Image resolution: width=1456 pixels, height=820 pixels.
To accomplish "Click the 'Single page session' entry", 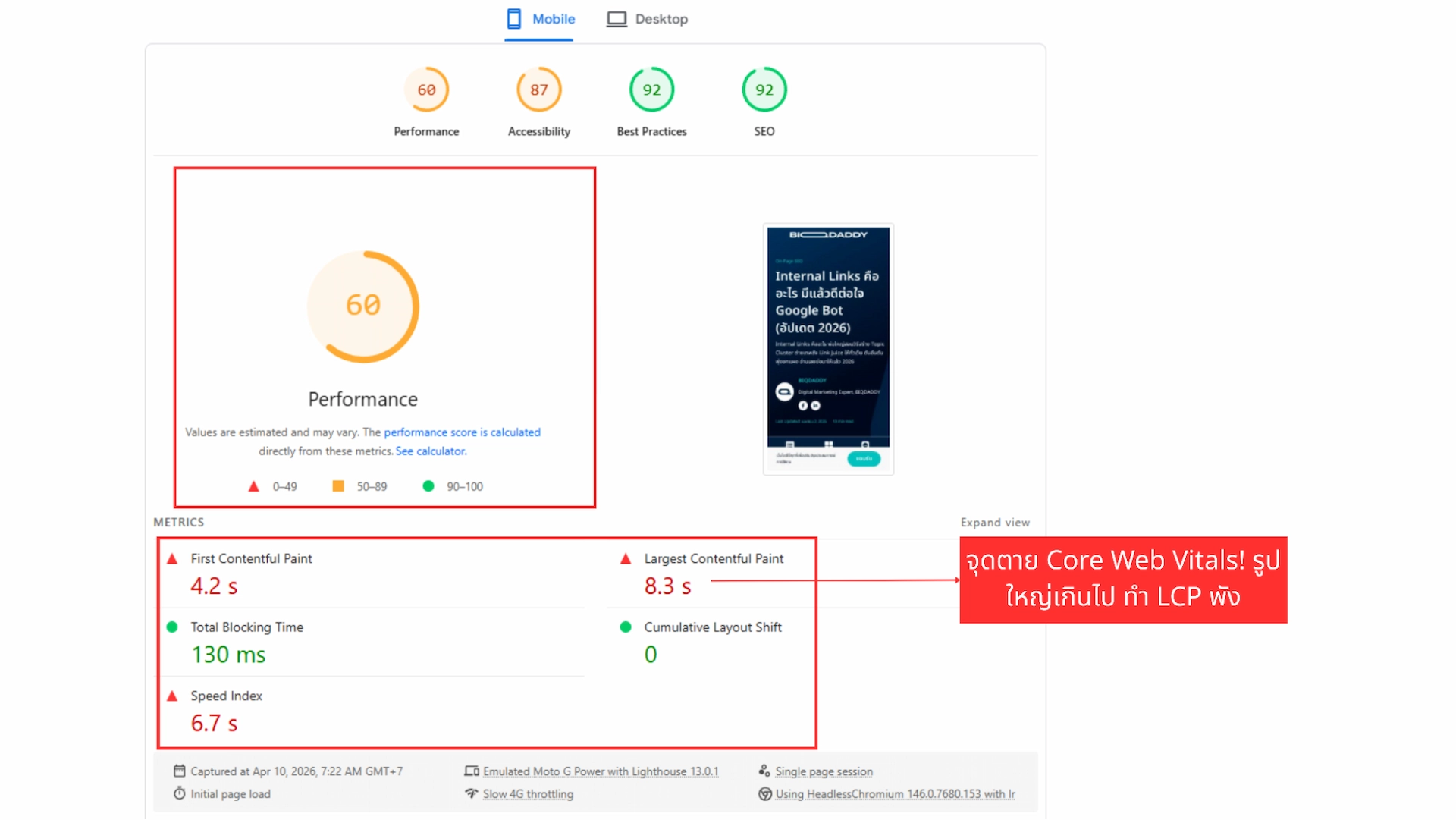I will point(824,771).
